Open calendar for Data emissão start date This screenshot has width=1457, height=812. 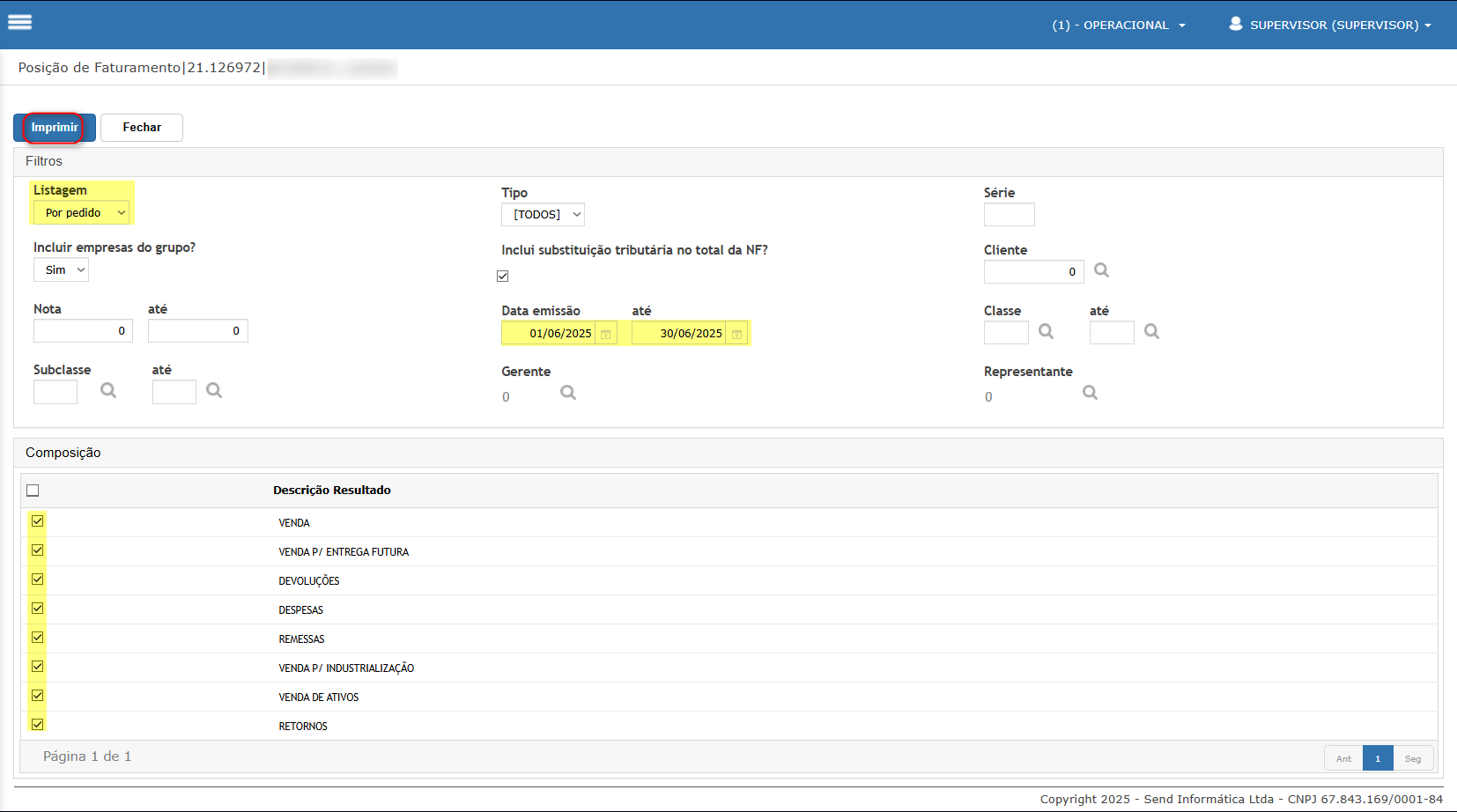[606, 334]
